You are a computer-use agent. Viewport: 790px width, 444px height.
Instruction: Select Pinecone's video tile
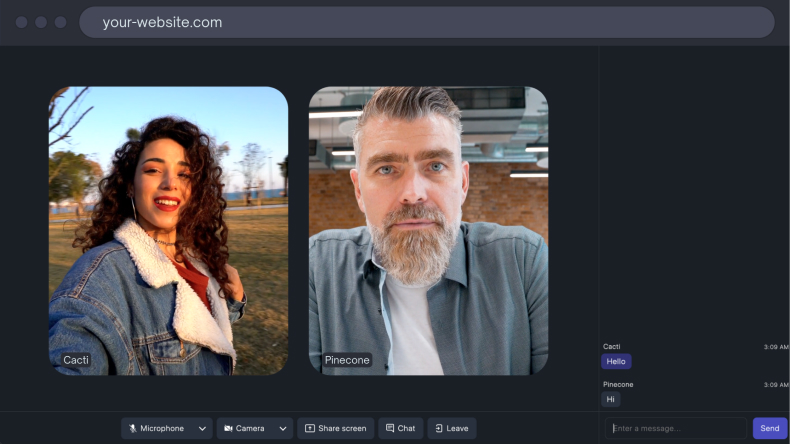(428, 230)
